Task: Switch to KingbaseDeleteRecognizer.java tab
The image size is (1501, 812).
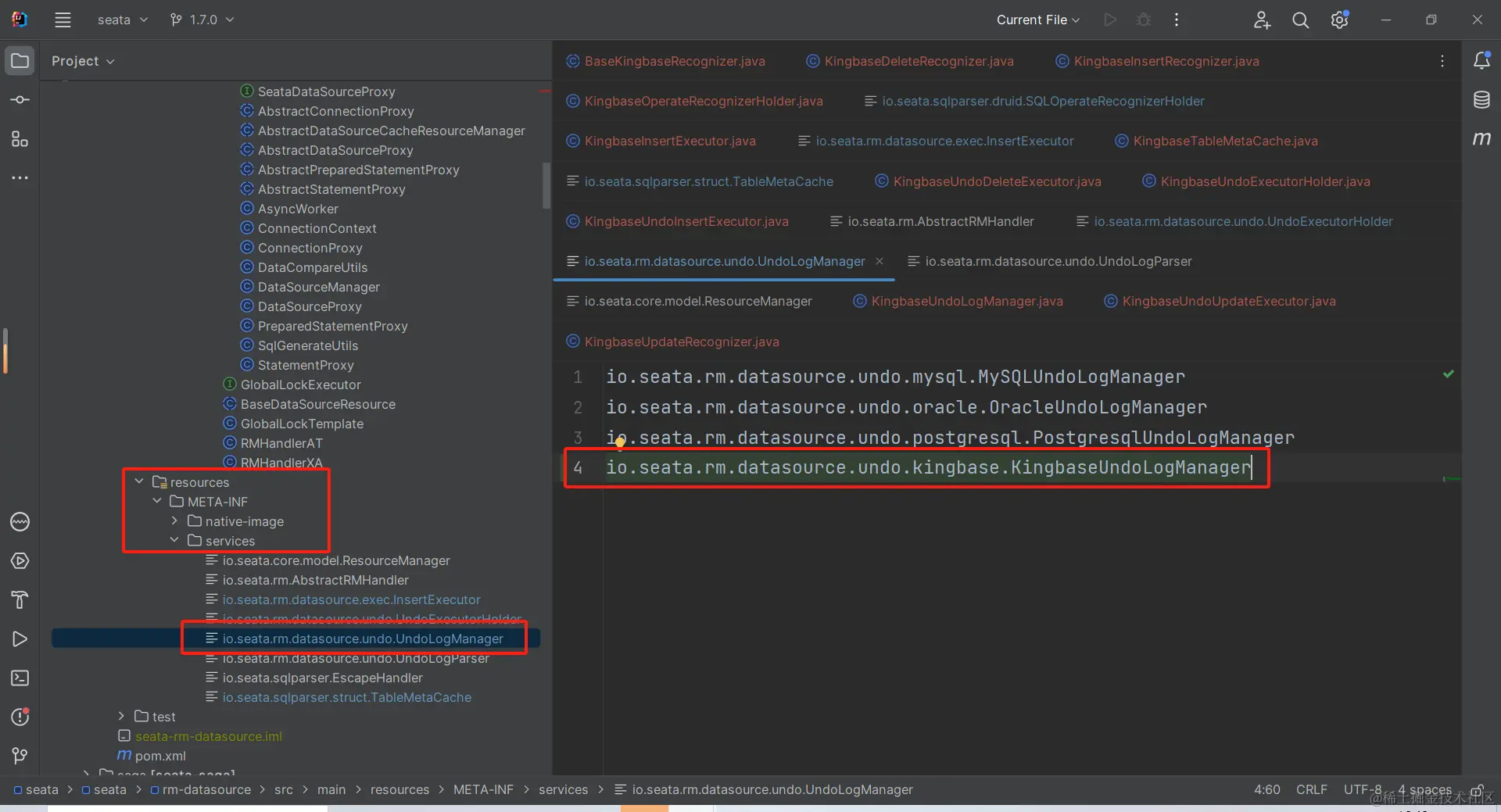Action: click(910, 61)
